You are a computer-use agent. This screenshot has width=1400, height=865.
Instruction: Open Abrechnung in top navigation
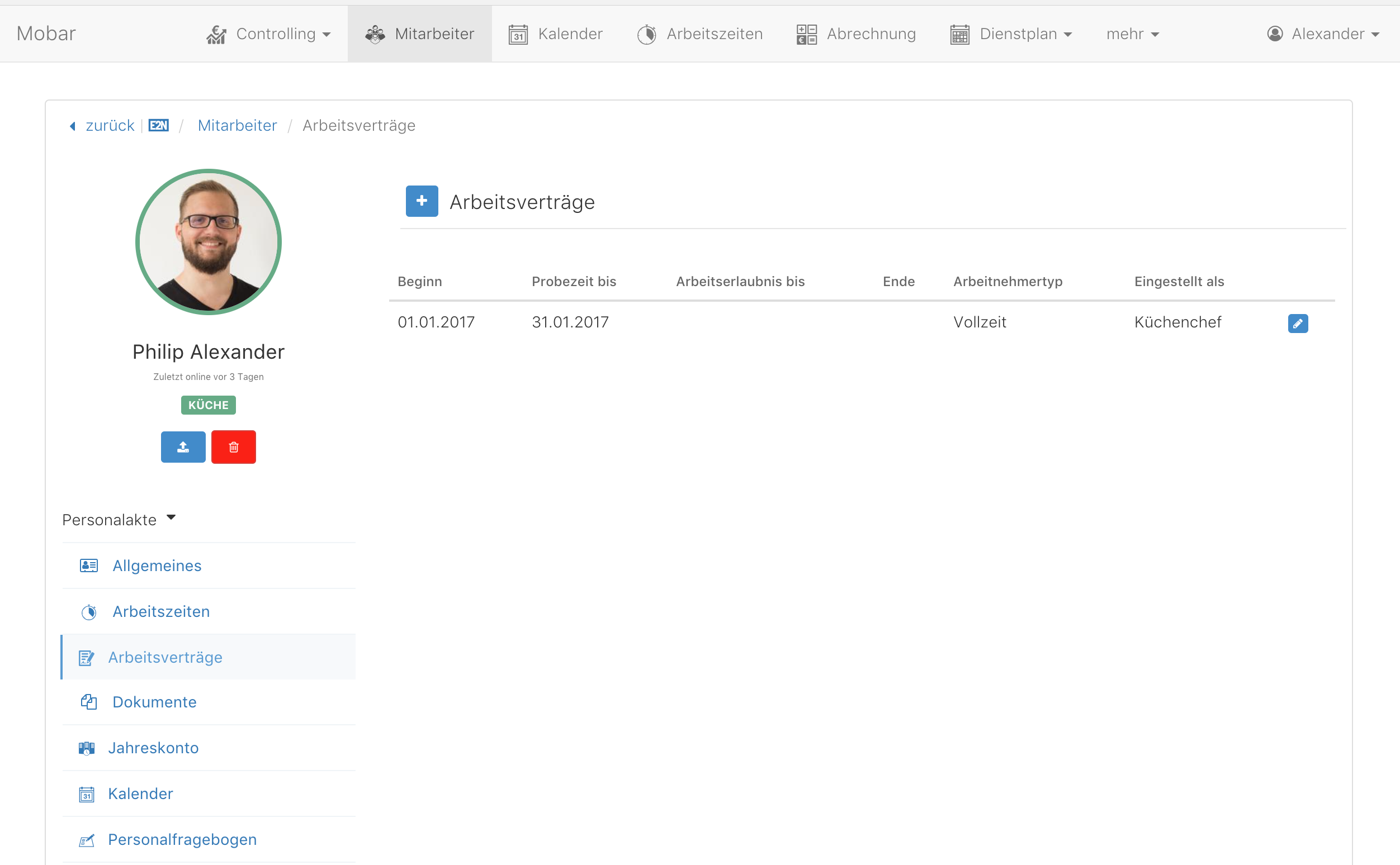(x=856, y=34)
